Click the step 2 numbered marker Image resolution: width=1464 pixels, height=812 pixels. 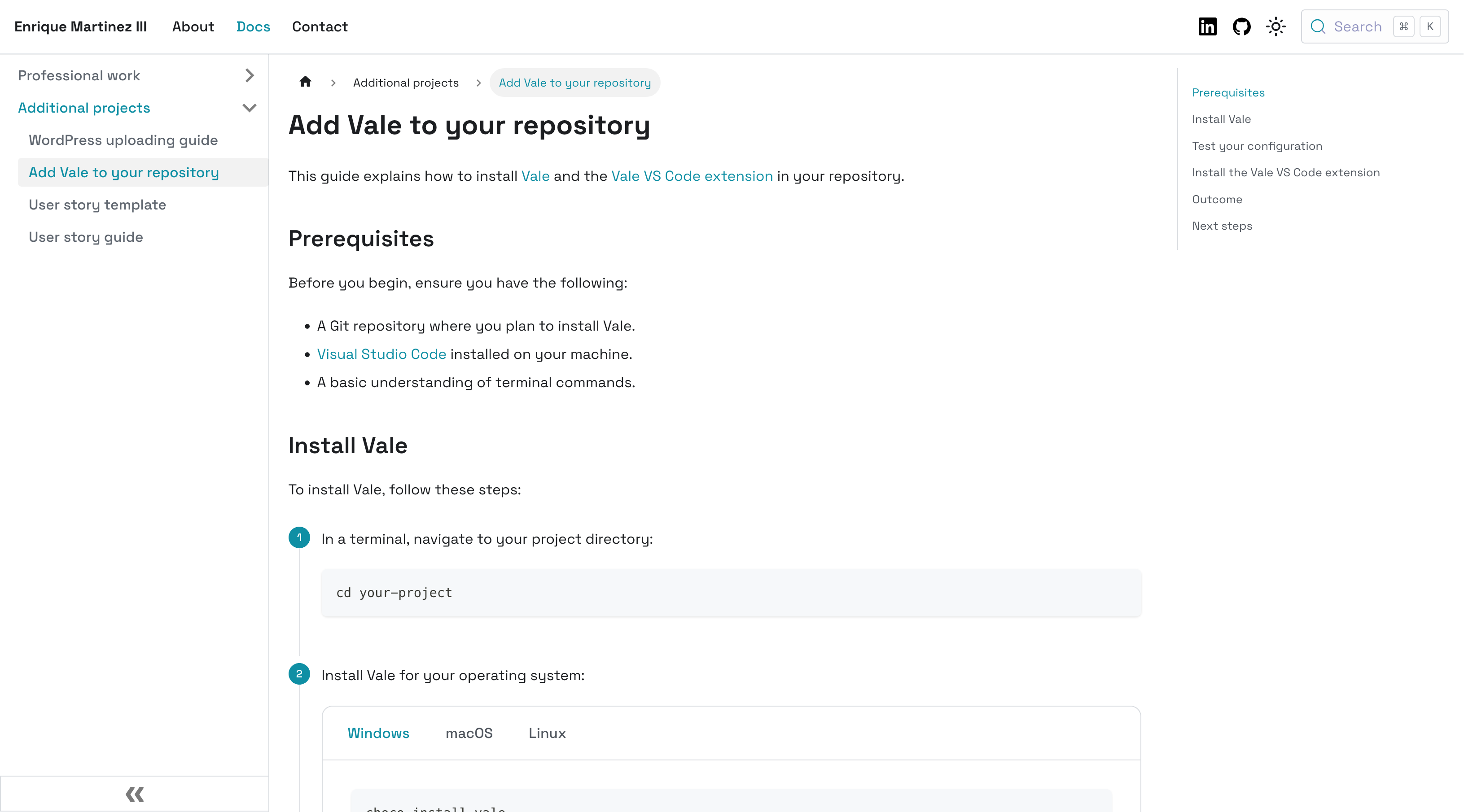(x=299, y=674)
